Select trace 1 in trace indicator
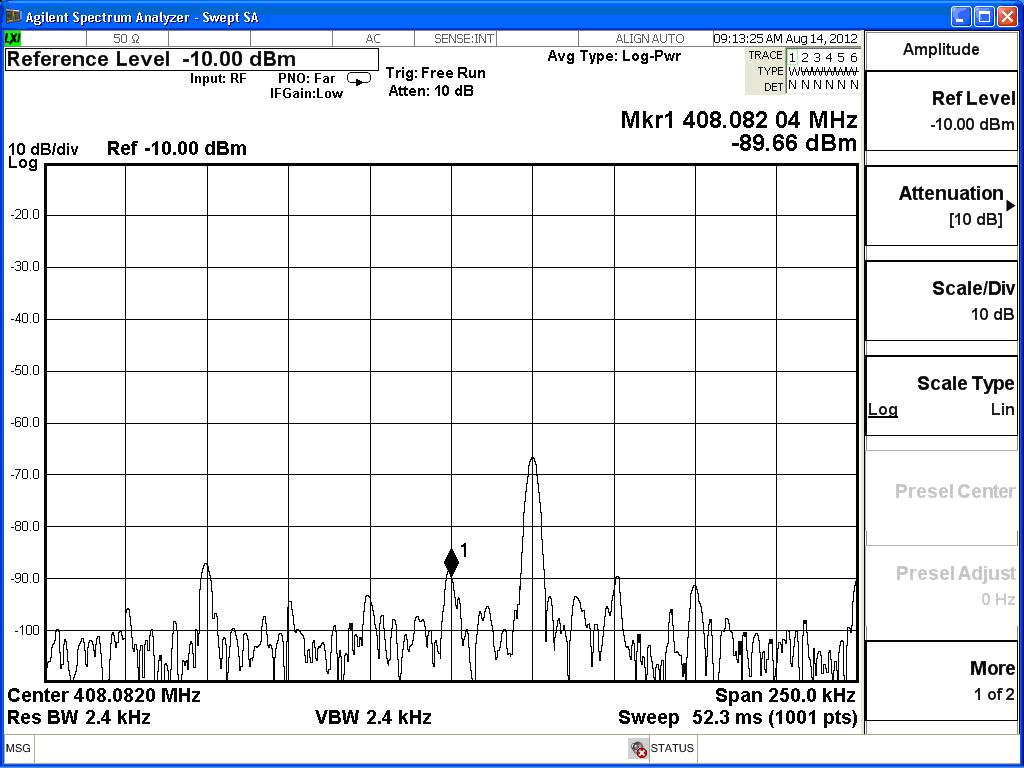The height and width of the screenshot is (768, 1024). (792, 57)
